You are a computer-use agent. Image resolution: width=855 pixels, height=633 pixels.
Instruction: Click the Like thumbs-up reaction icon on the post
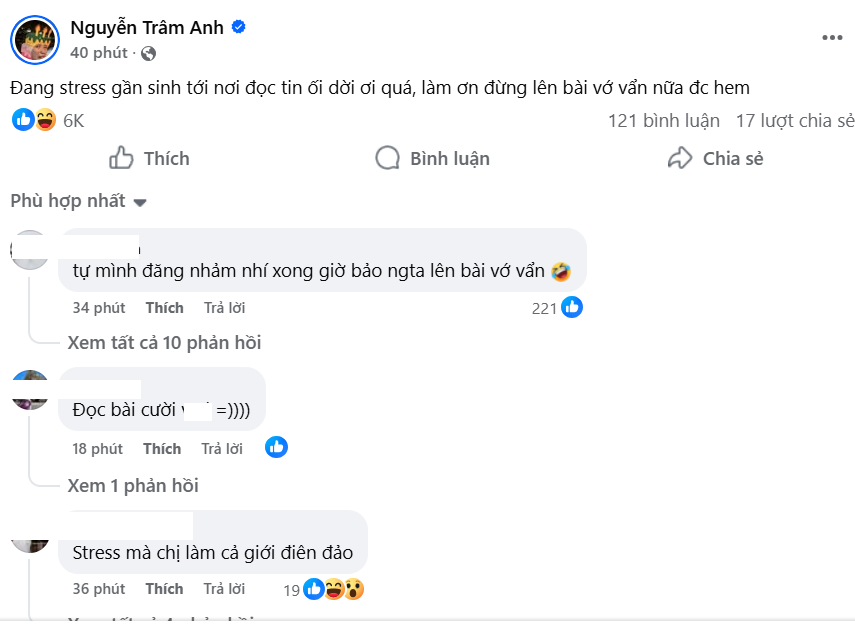point(21,119)
